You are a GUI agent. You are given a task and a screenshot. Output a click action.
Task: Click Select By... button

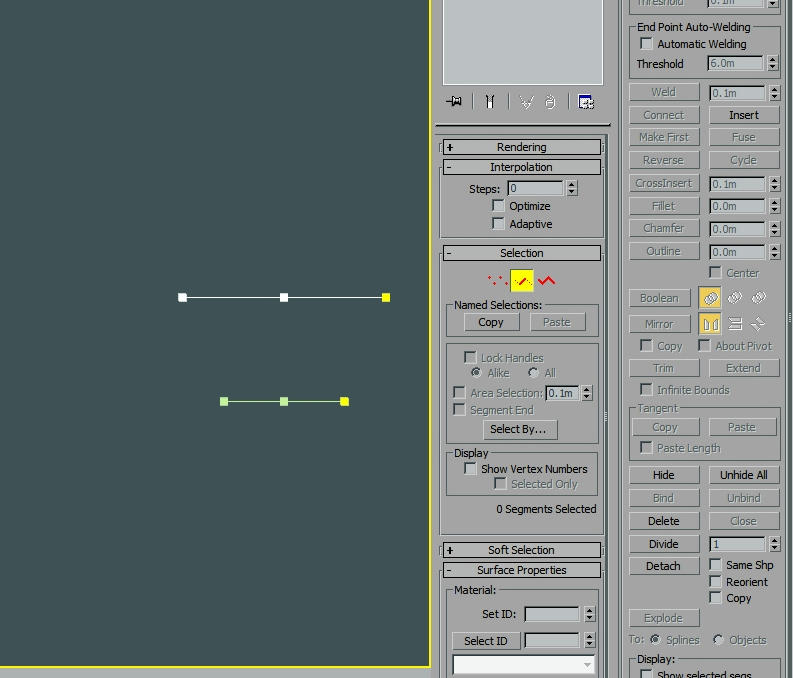[x=520, y=429]
